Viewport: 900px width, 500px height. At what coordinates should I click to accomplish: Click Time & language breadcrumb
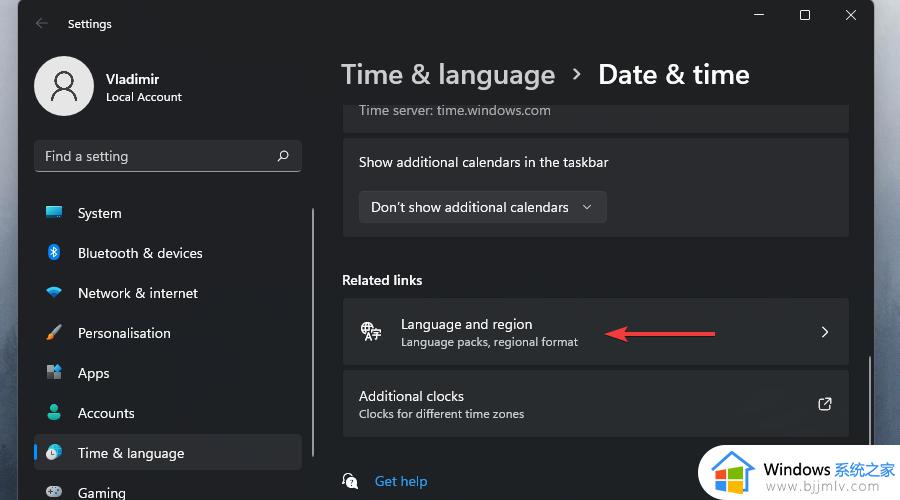pyautogui.click(x=448, y=75)
